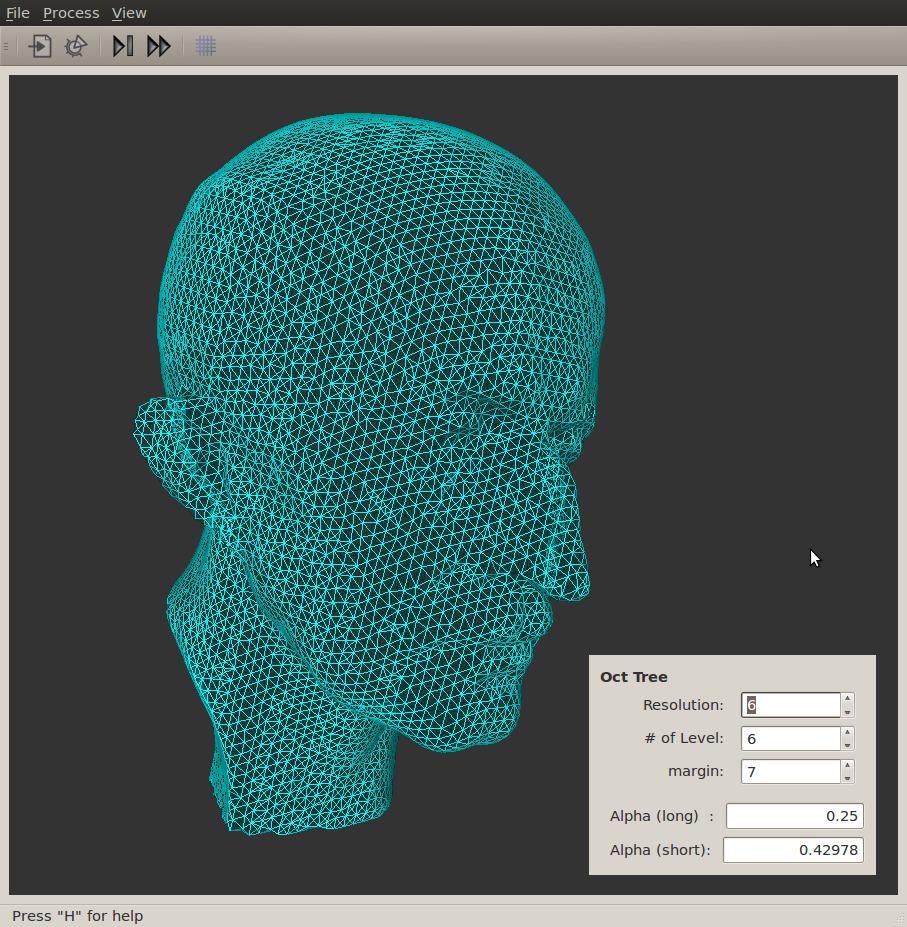907x927 pixels.
Task: Increase Resolution with the up arrow
Action: click(x=847, y=699)
